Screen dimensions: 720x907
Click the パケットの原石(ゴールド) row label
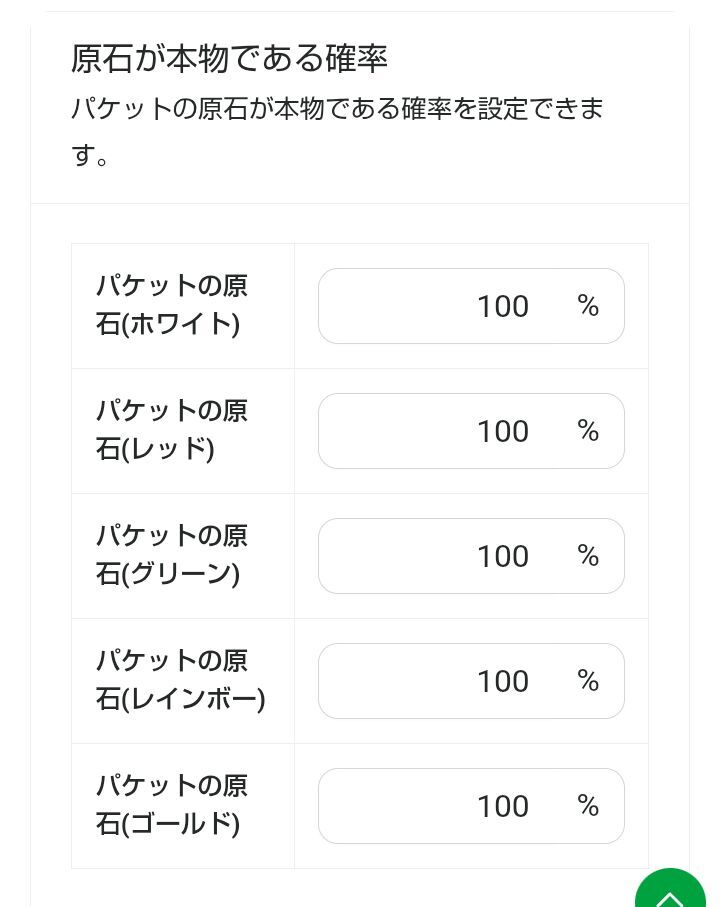[x=172, y=805]
